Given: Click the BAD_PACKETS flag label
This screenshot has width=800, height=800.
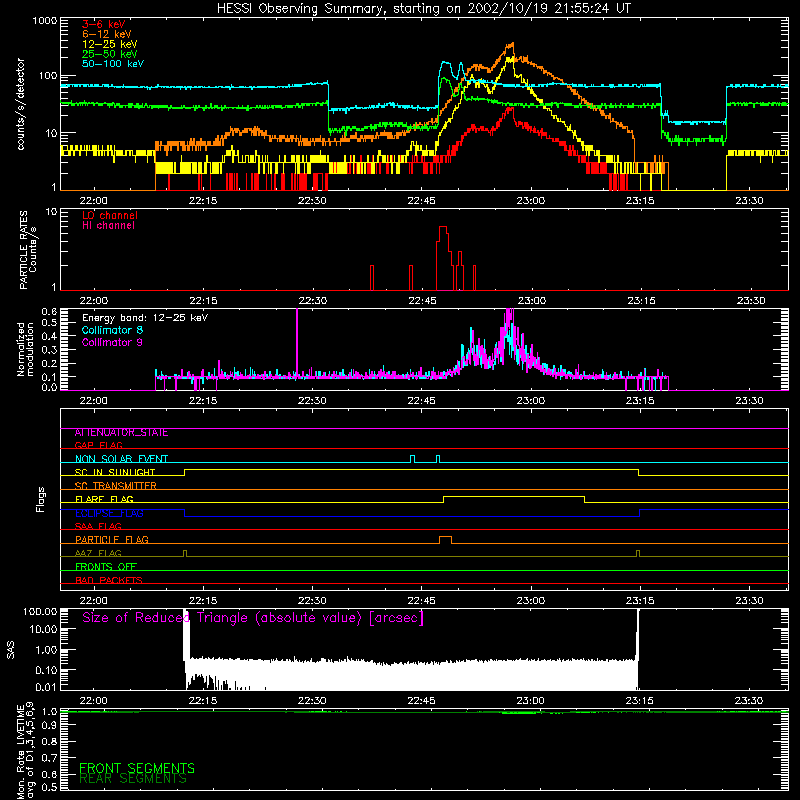Looking at the screenshot, I should click(x=109, y=580).
